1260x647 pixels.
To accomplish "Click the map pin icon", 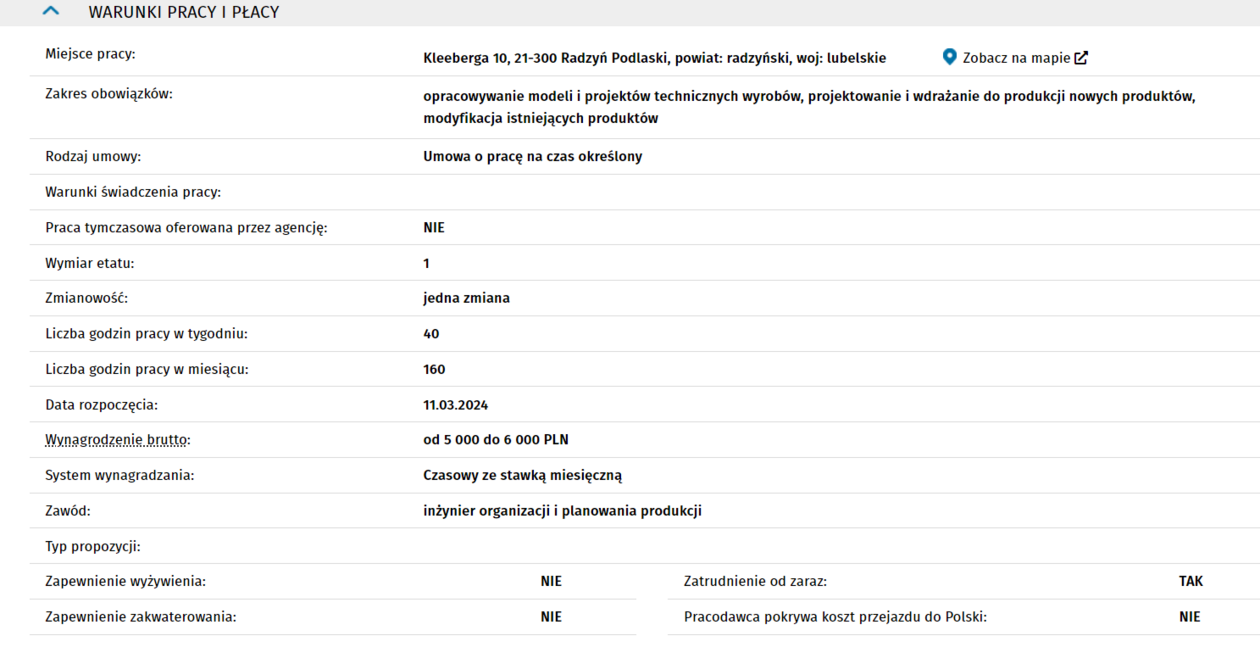I will pos(949,57).
